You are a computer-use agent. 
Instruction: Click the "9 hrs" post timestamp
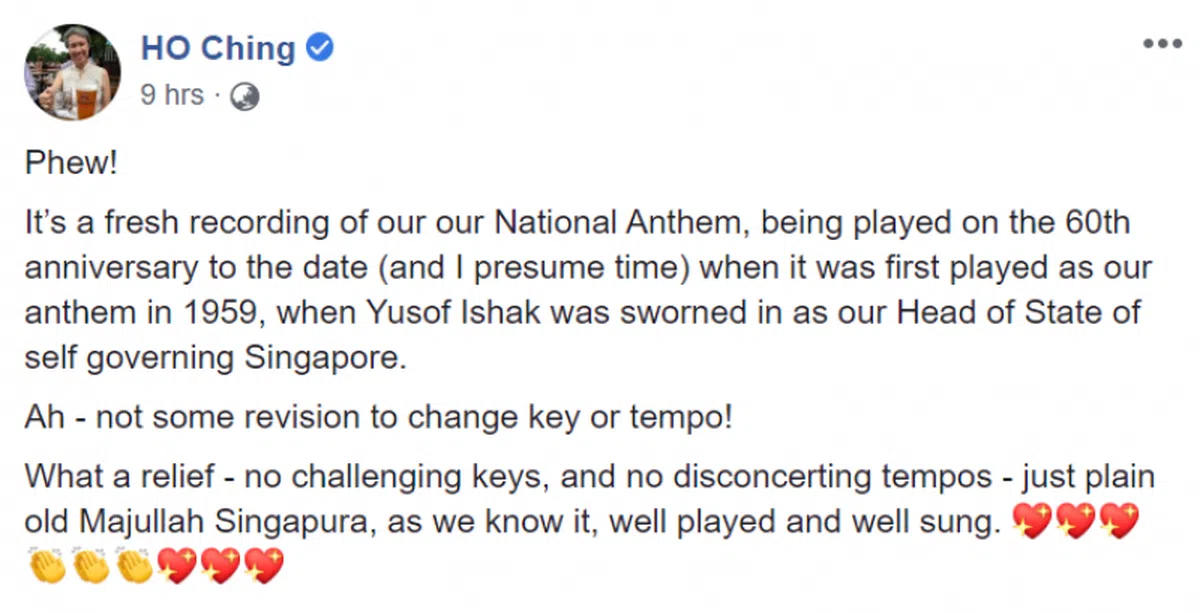click(171, 95)
